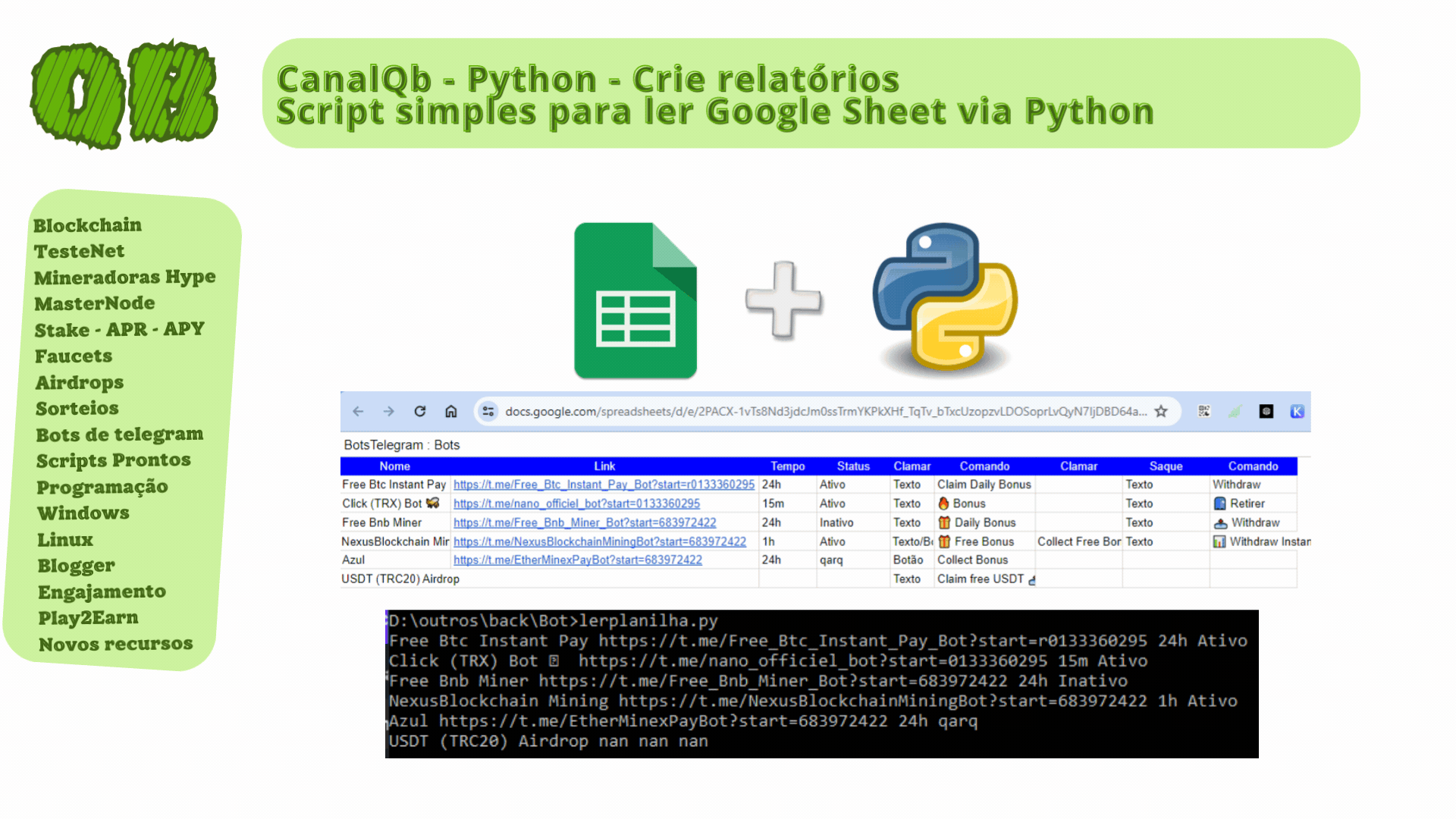Click the Status column header
The height and width of the screenshot is (819, 1456).
point(853,466)
